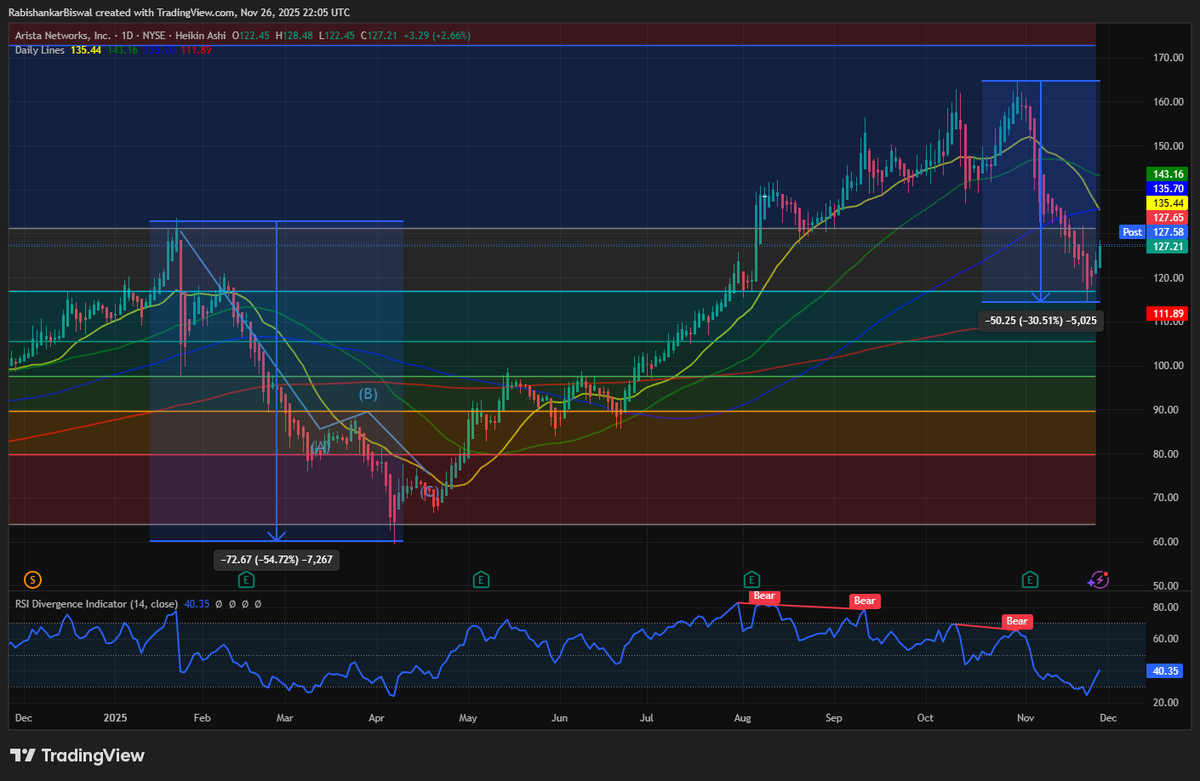Open the earnings E marker near February

(x=246, y=579)
